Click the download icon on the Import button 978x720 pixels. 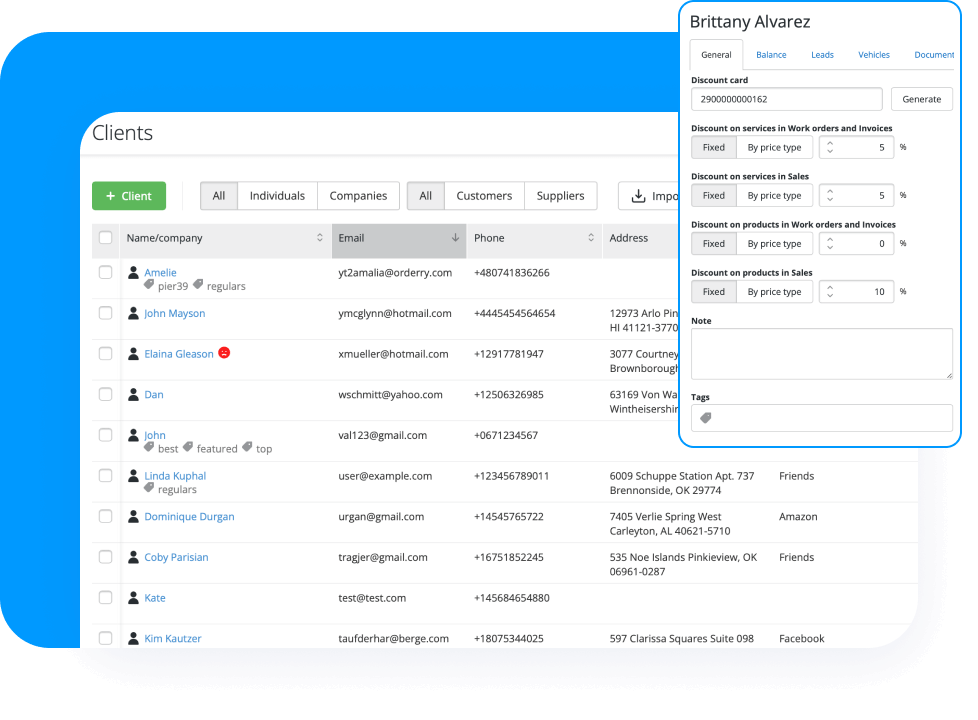click(x=638, y=196)
